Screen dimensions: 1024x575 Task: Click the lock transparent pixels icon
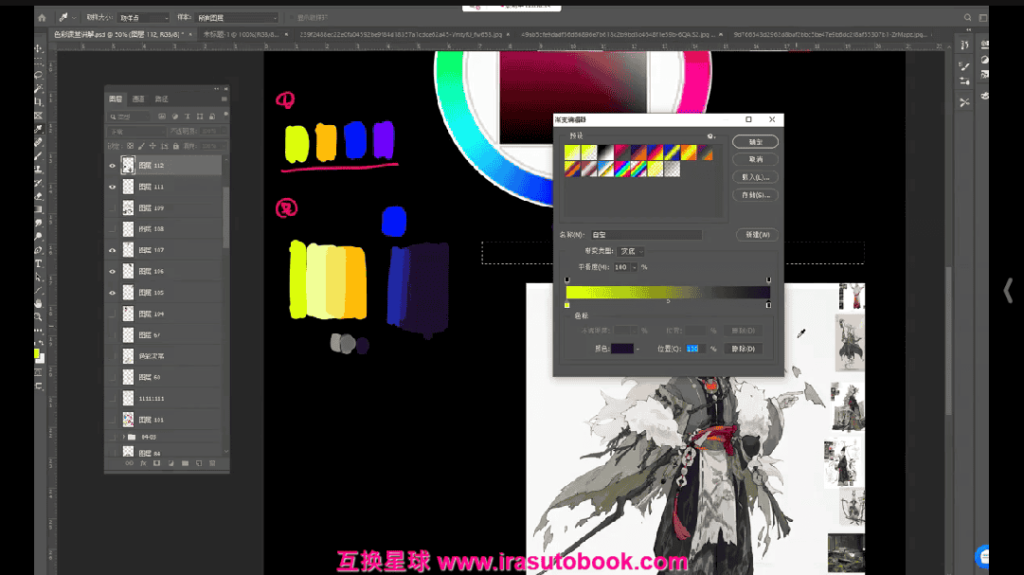pyautogui.click(x=130, y=146)
